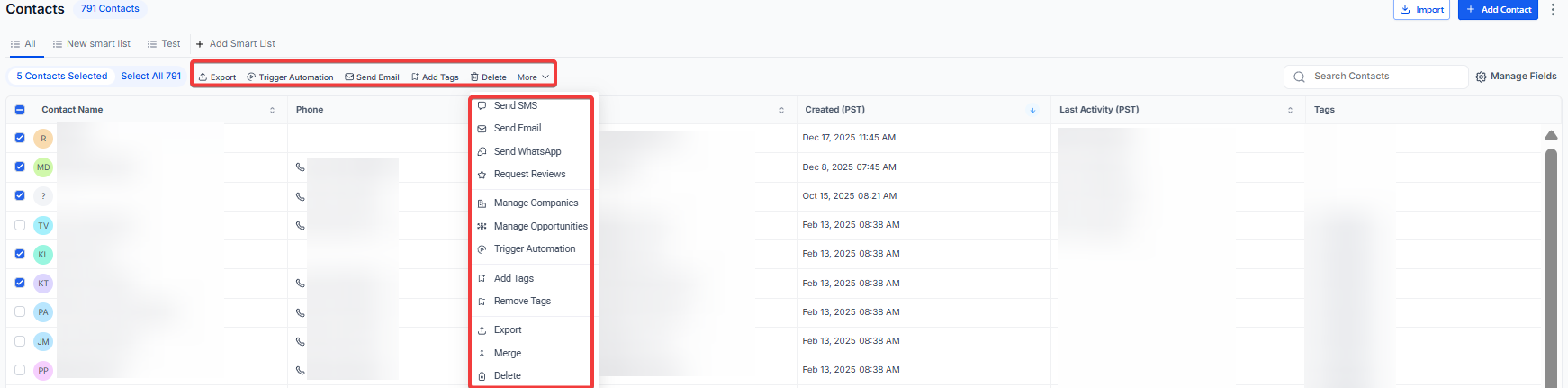The image size is (1568, 388).
Task: Click the PA contact avatar
Action: click(x=43, y=312)
